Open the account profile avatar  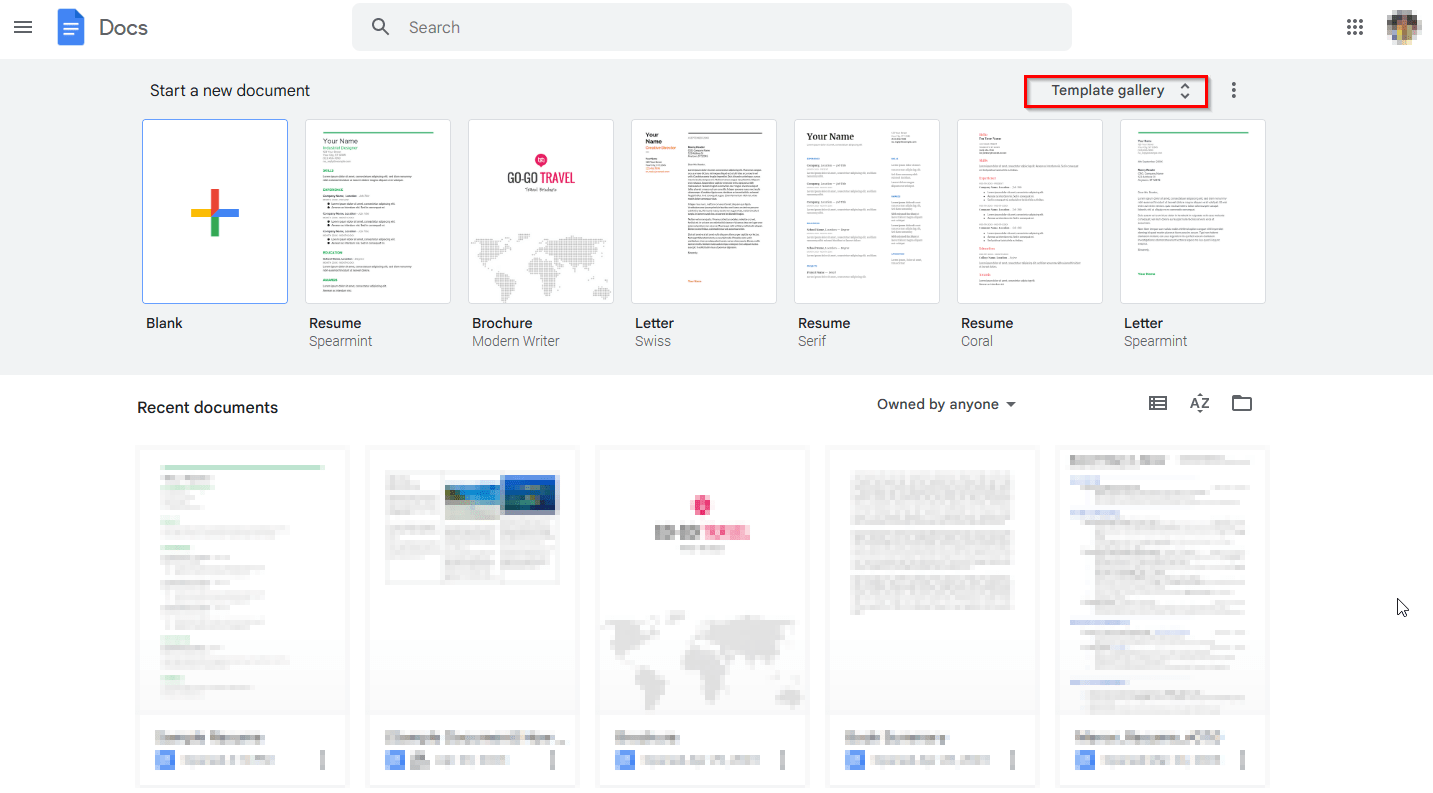click(1404, 27)
